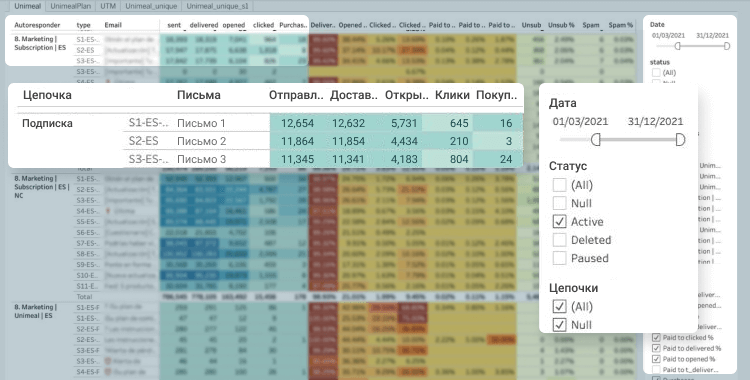Enable the Paused status checkbox
The width and height of the screenshot is (750, 380).
click(559, 258)
